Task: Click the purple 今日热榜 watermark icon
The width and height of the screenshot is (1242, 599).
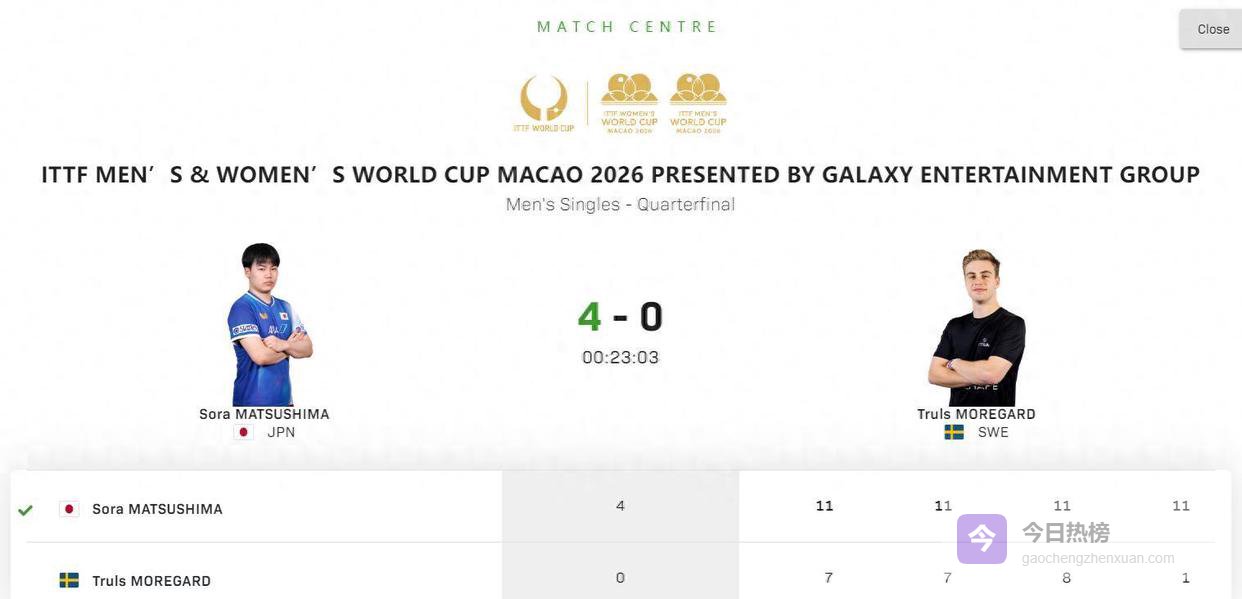Action: point(981,539)
